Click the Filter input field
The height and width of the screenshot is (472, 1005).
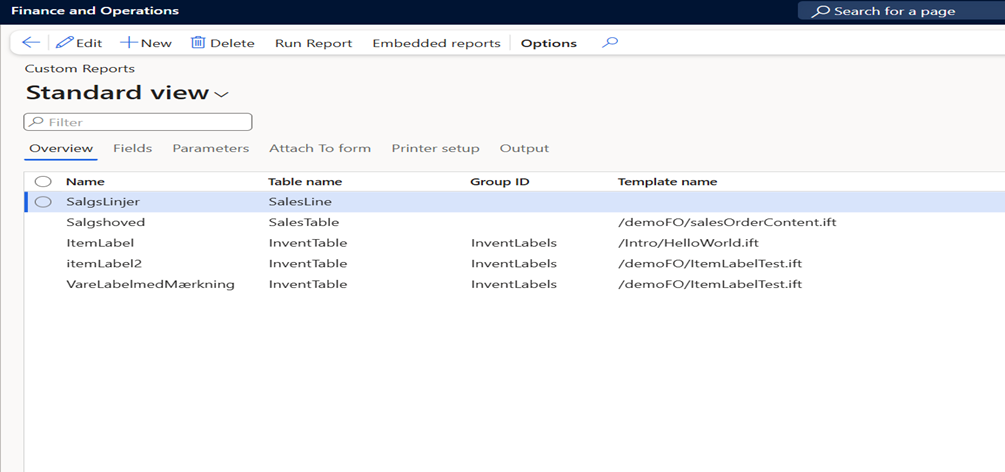pos(138,122)
